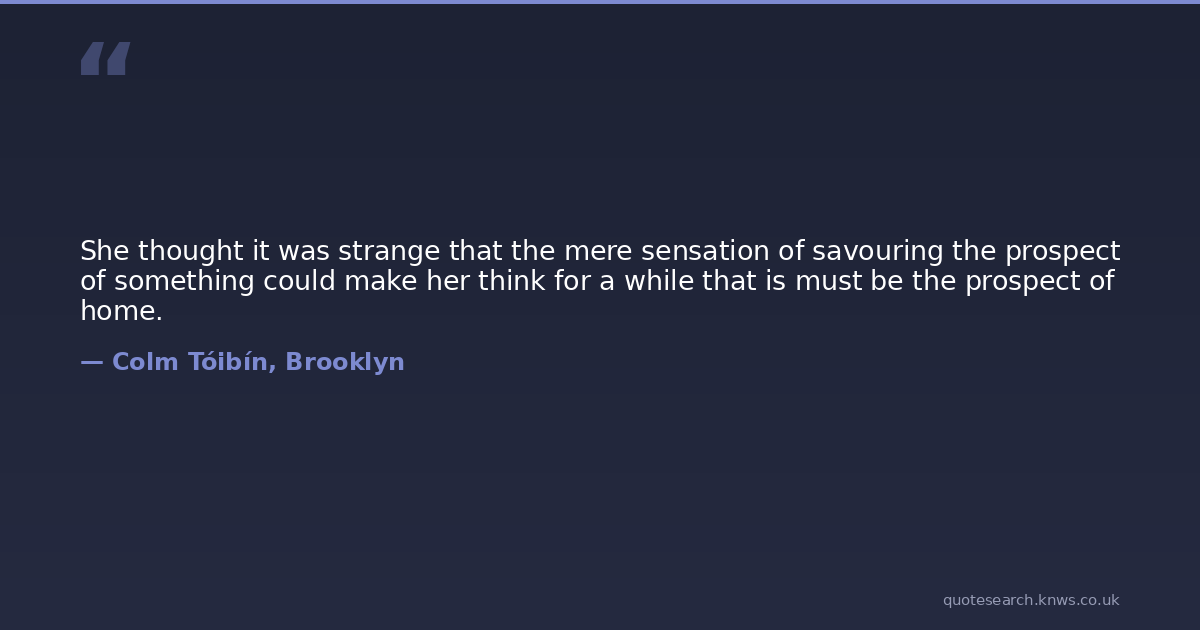Click the purple accent bar at top
Screen dimensions: 1200x630
[600, 2]
